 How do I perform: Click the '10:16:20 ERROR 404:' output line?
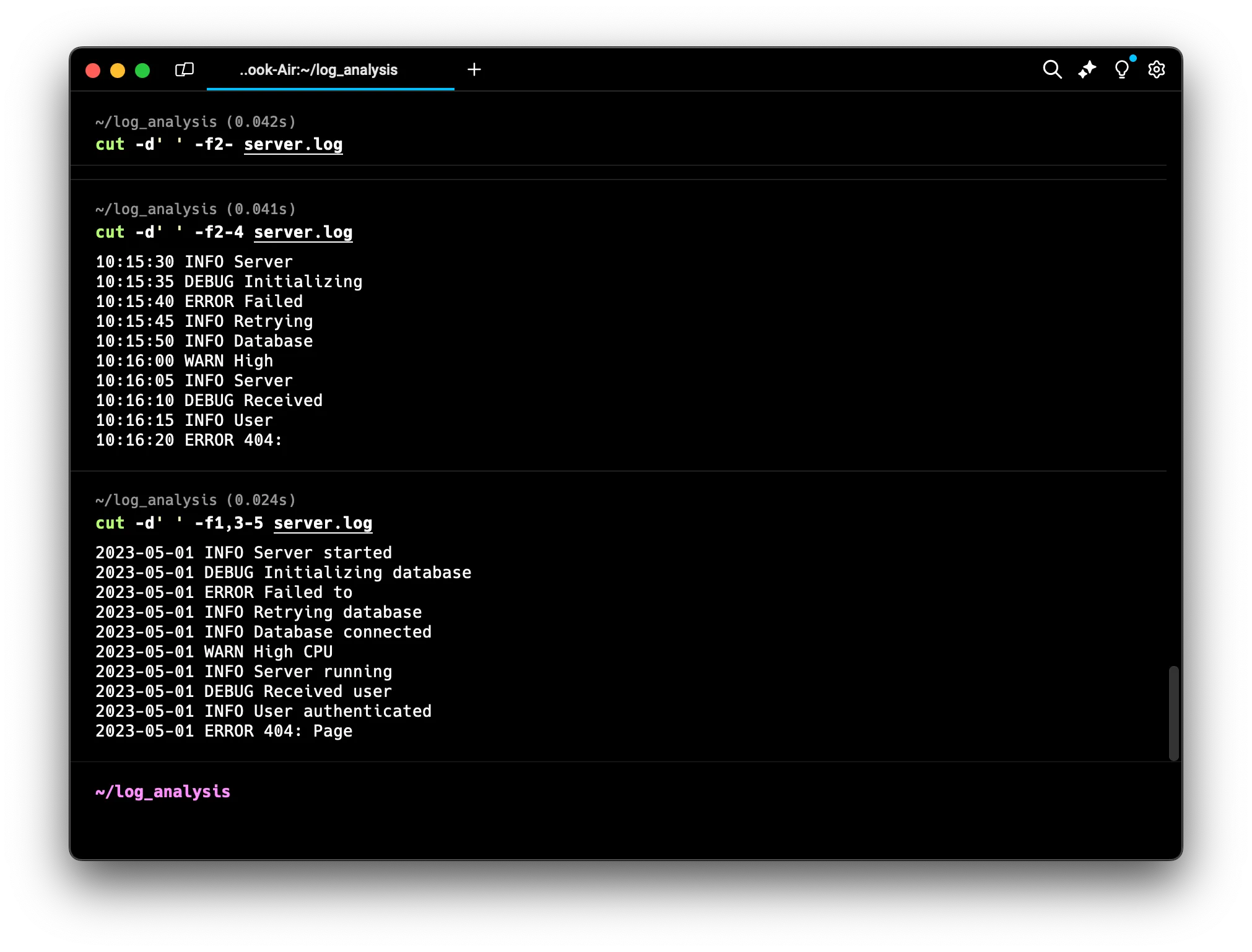click(189, 440)
